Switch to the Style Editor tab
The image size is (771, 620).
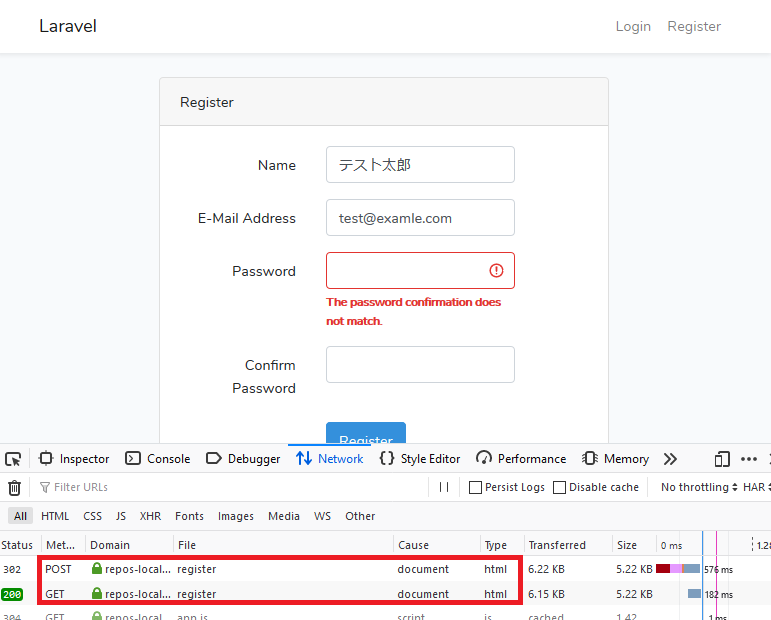tap(420, 459)
